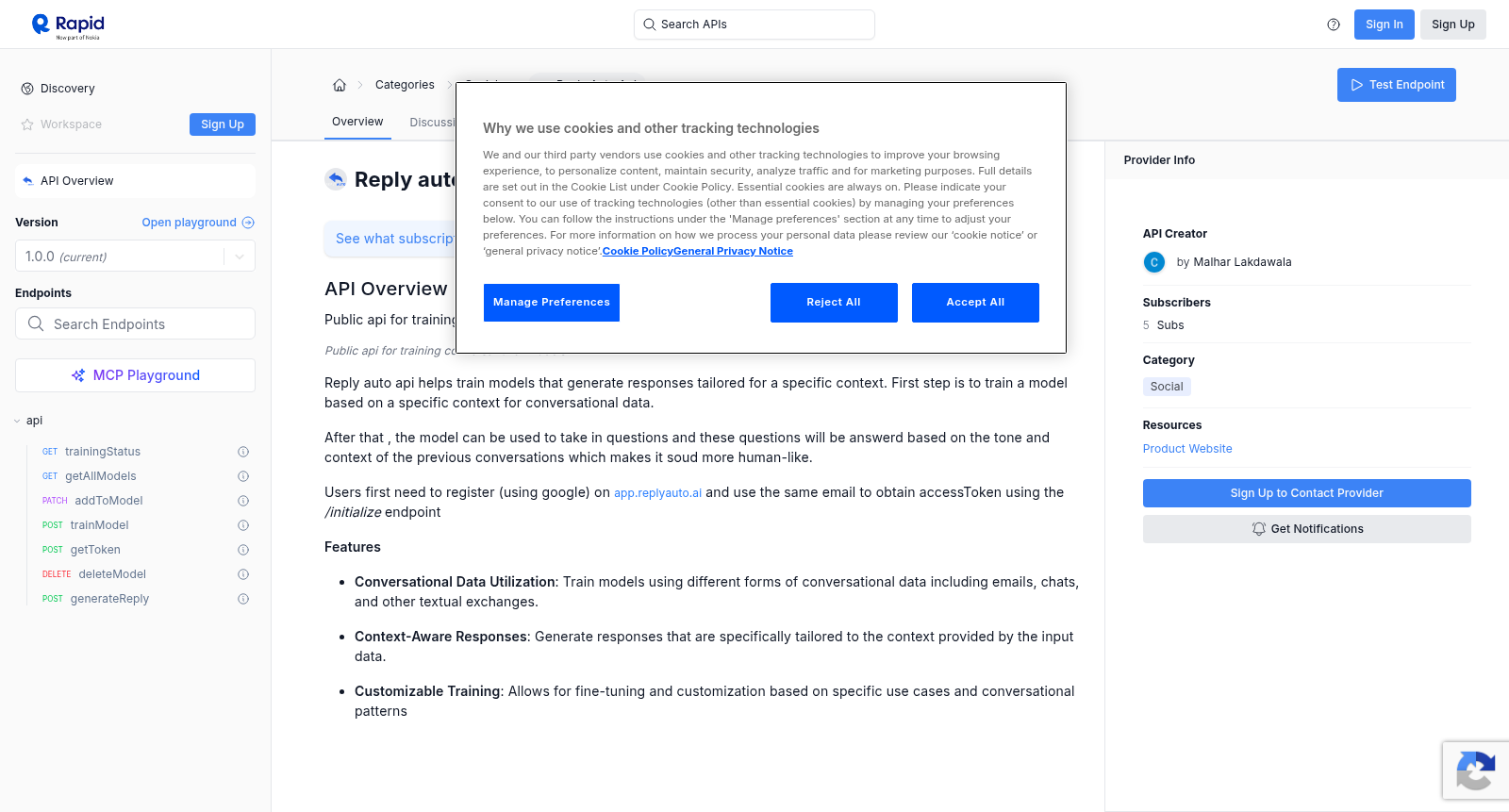Screen dimensions: 1509x812
Task: Open the General Privacy Notice link
Action: coord(733,251)
